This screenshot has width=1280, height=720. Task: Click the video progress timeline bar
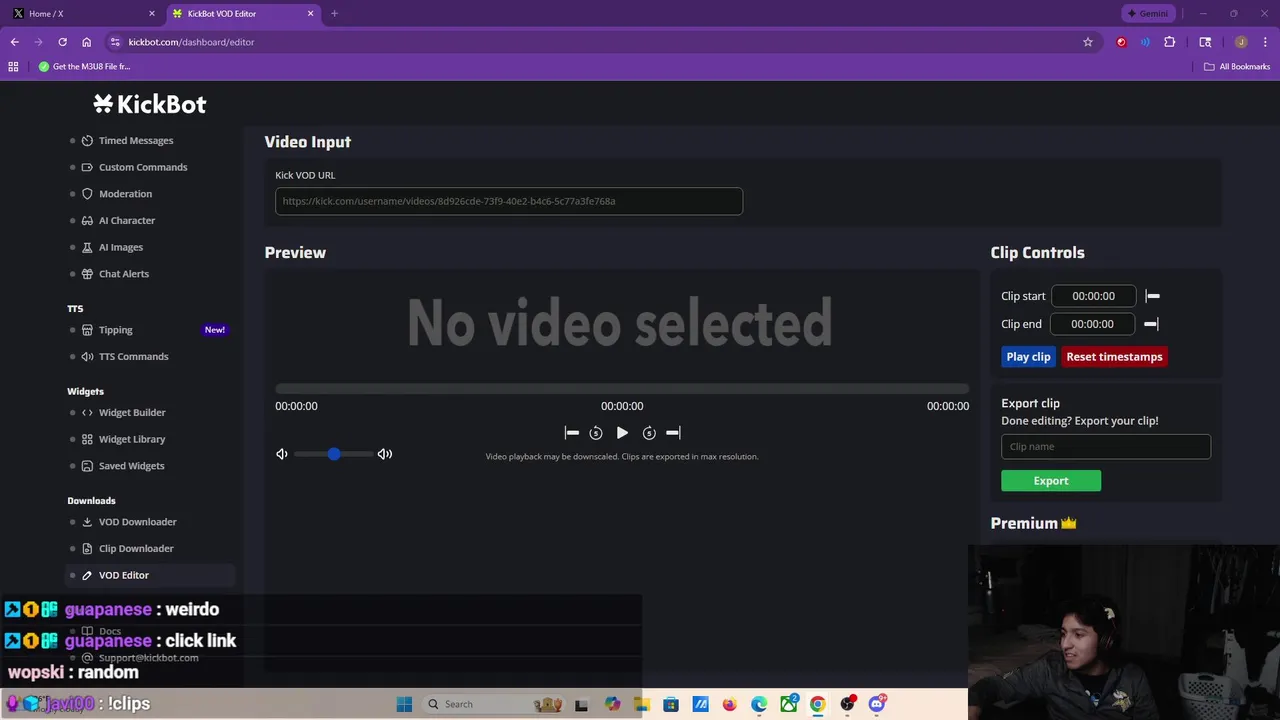click(x=622, y=389)
